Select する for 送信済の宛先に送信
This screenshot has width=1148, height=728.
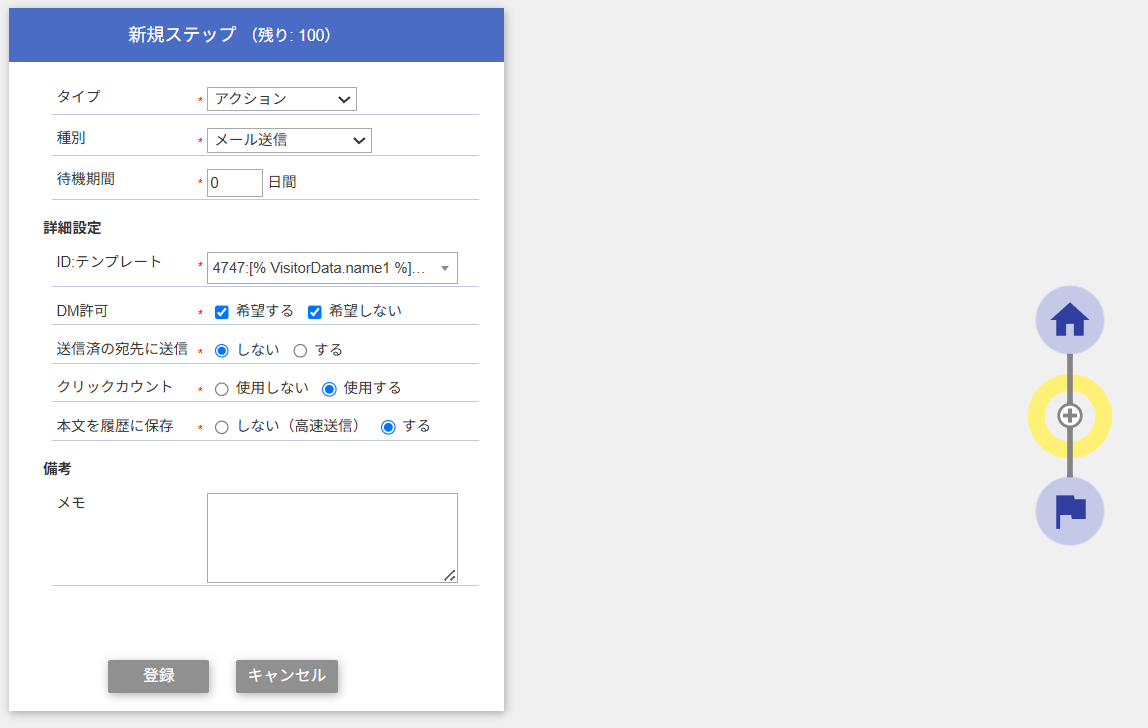pyautogui.click(x=300, y=351)
